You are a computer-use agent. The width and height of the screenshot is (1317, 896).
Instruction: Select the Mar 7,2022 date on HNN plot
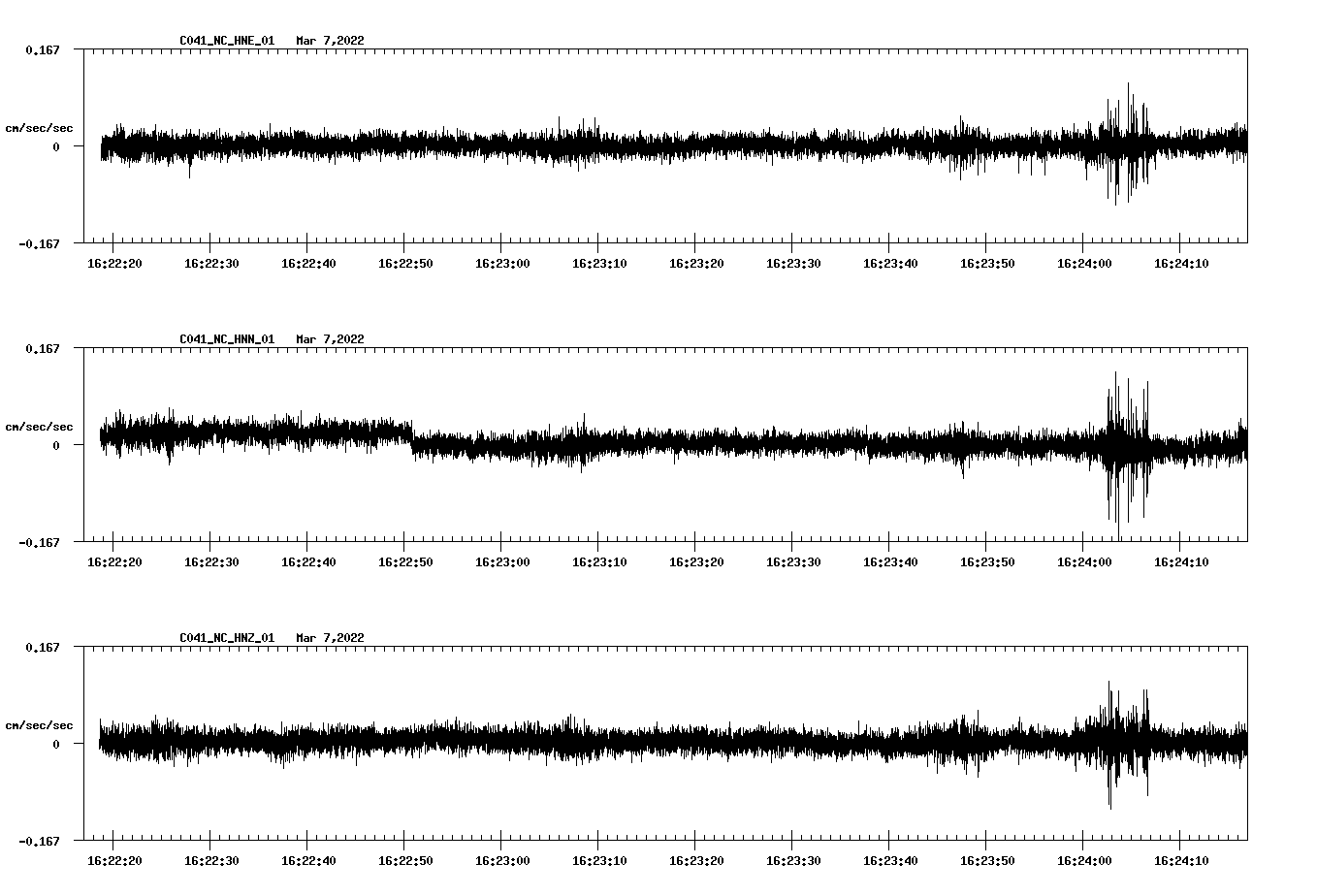(330, 339)
